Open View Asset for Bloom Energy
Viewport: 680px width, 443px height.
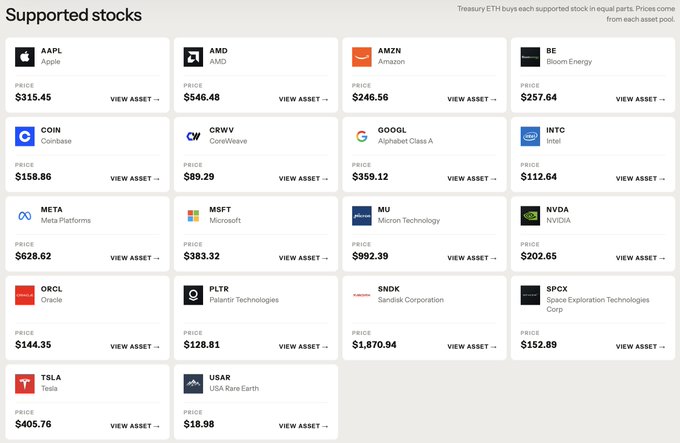point(640,99)
